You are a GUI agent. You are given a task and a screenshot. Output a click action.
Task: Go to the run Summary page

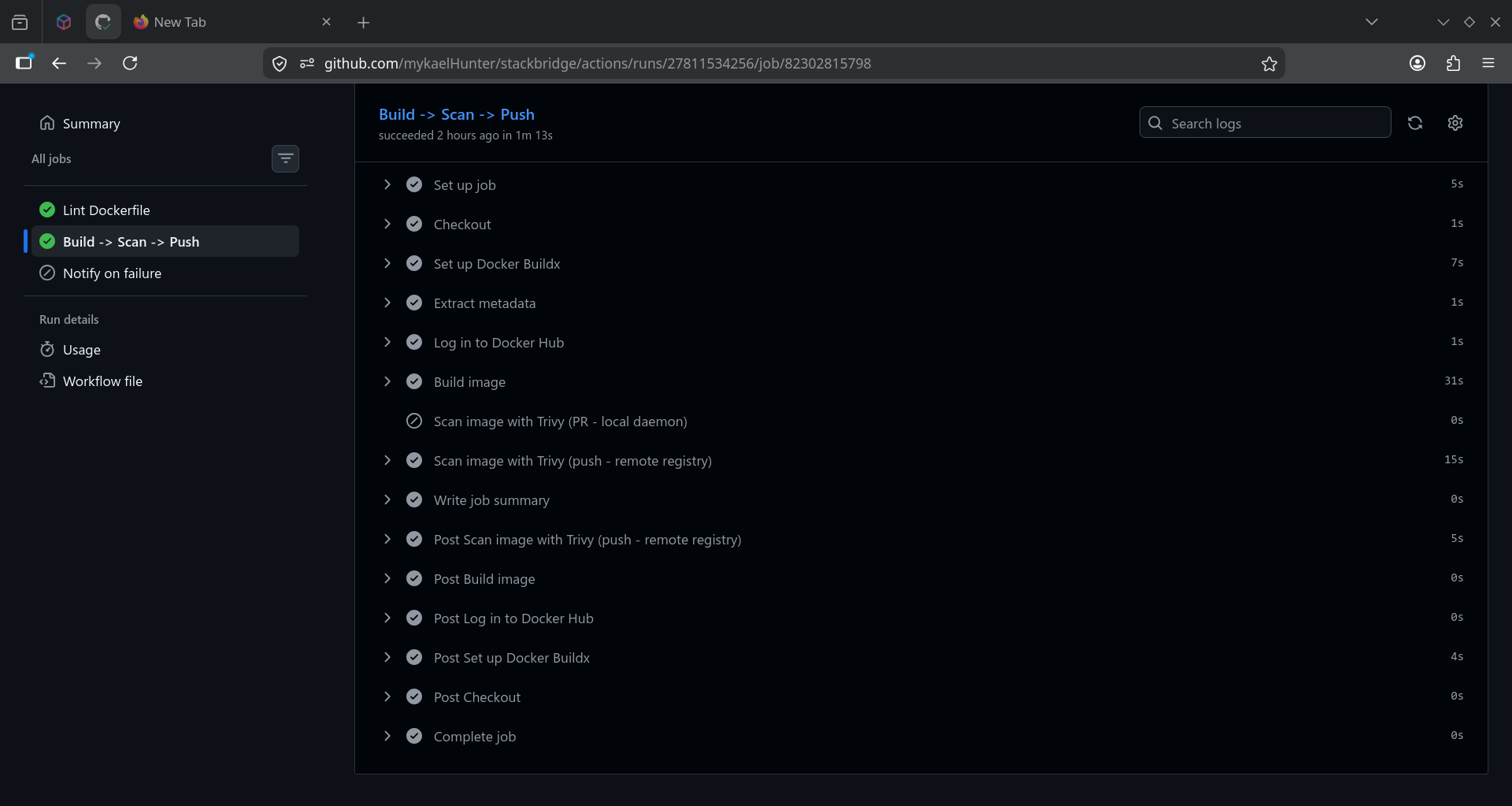[x=91, y=124]
